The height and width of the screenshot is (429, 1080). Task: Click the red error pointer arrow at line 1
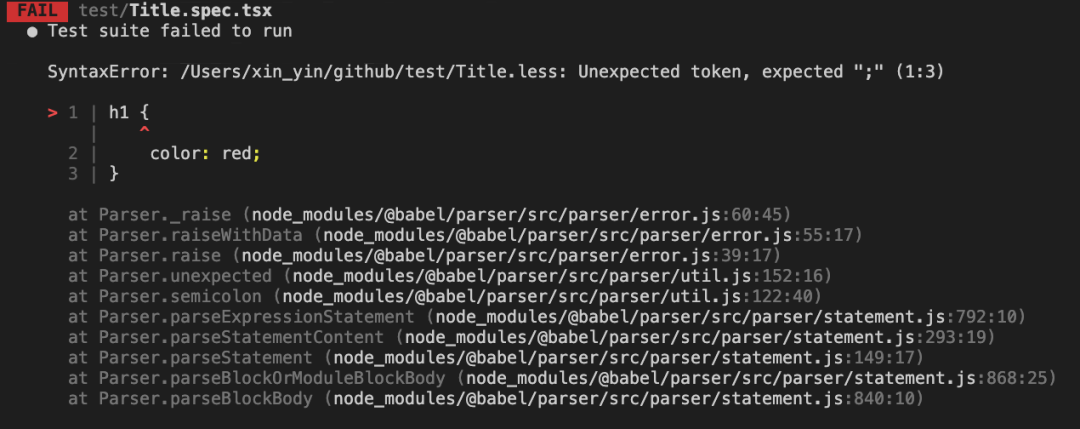click(52, 112)
